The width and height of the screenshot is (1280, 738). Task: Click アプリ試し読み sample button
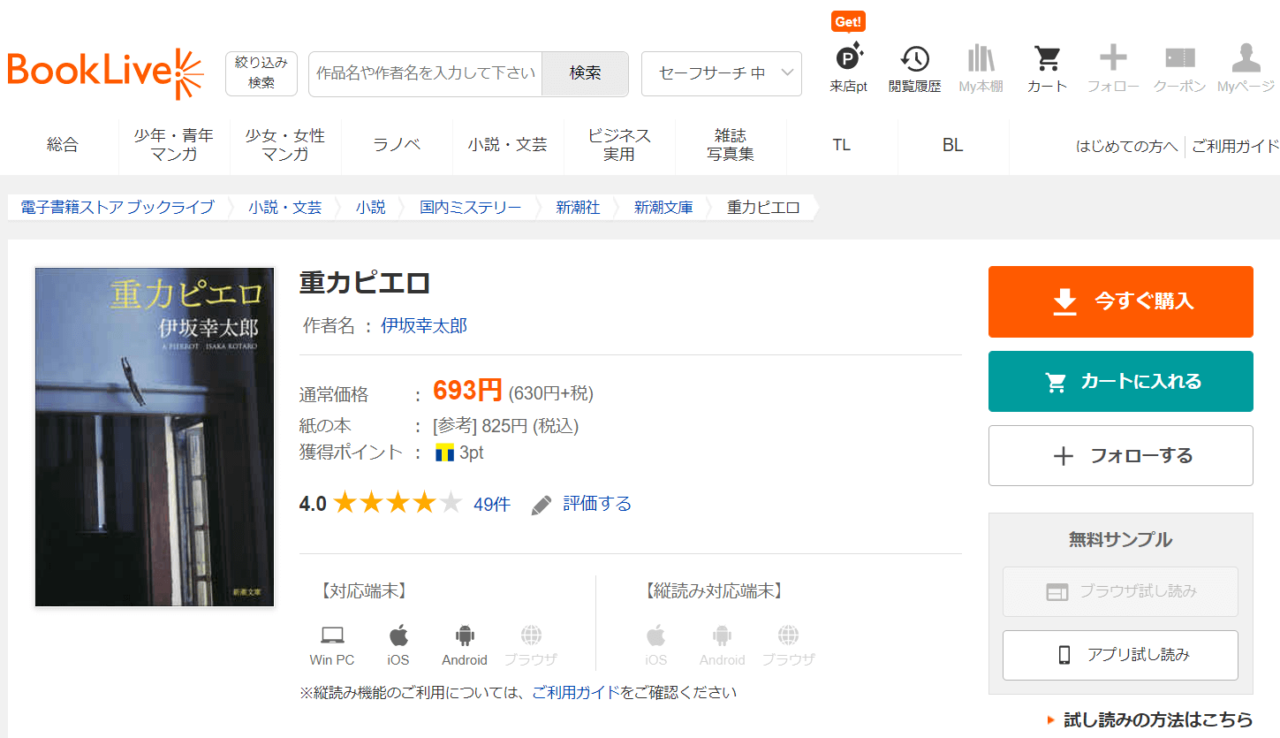click(1121, 655)
